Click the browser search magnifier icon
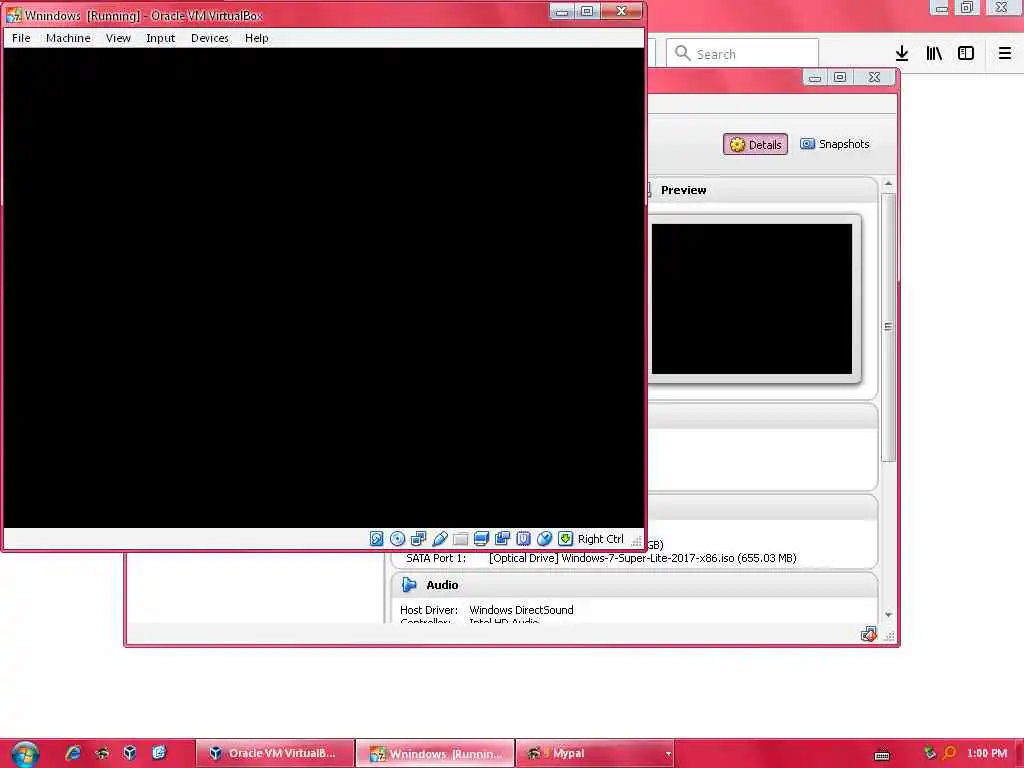 coord(682,54)
